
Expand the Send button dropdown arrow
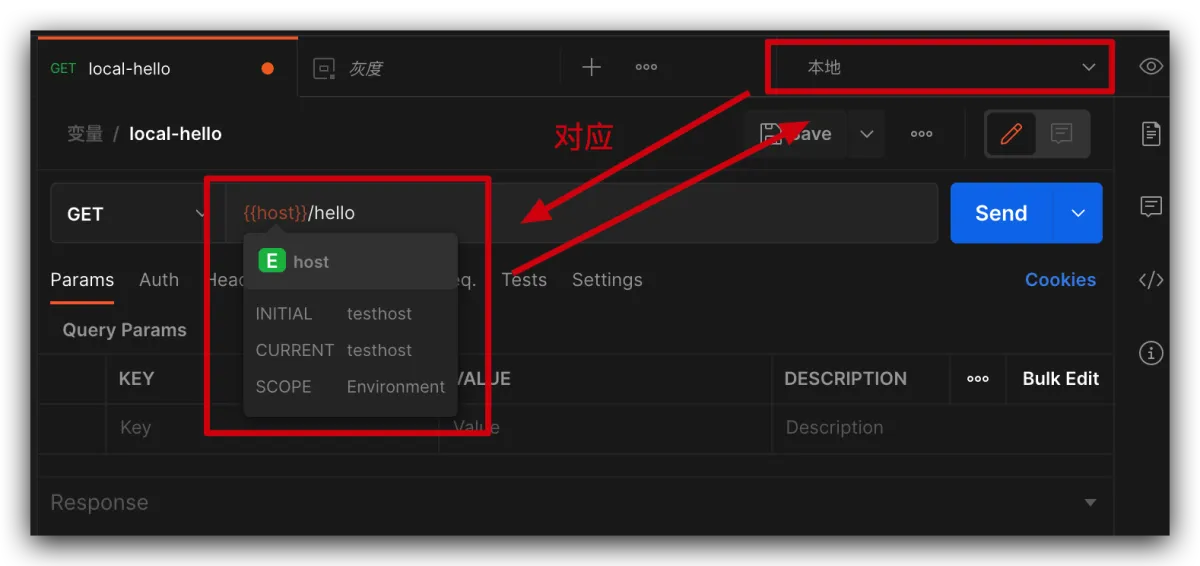[x=1078, y=213]
